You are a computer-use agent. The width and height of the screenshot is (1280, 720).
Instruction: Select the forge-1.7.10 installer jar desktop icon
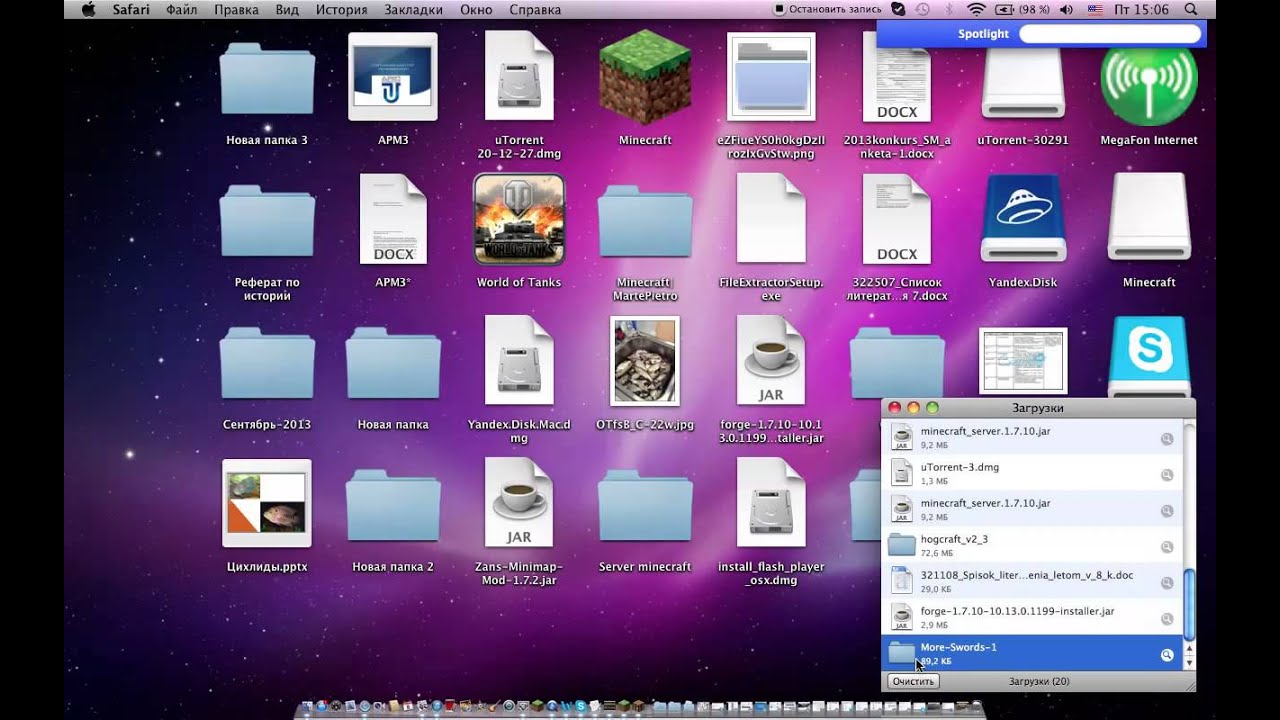tap(771, 360)
